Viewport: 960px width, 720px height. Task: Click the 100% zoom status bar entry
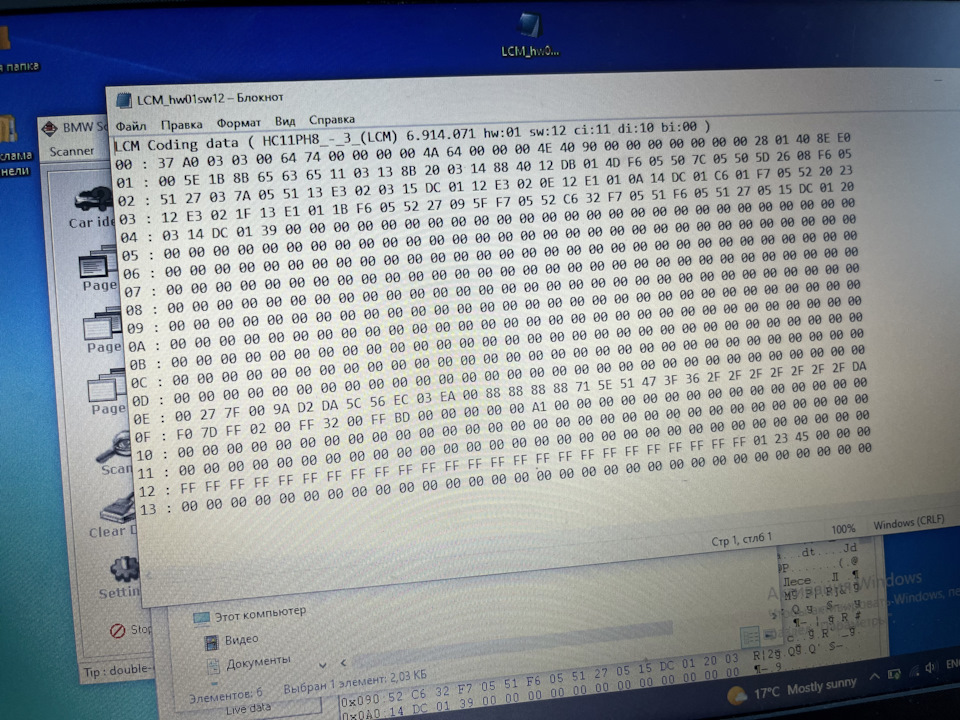click(843, 529)
